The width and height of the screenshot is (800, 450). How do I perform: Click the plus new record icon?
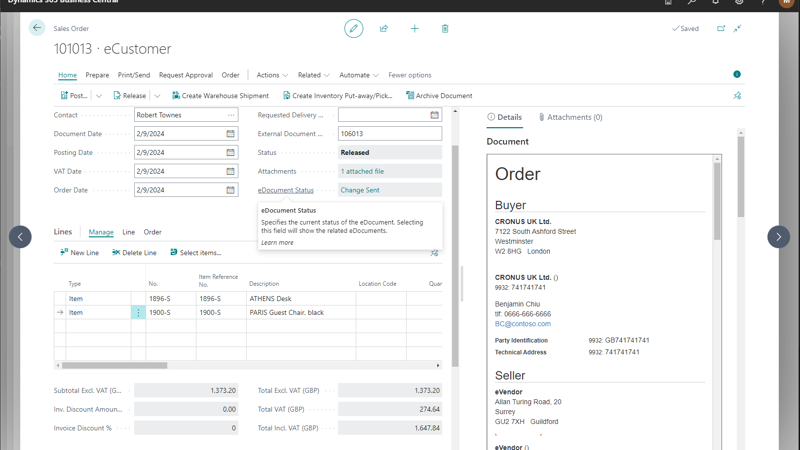coord(414,29)
